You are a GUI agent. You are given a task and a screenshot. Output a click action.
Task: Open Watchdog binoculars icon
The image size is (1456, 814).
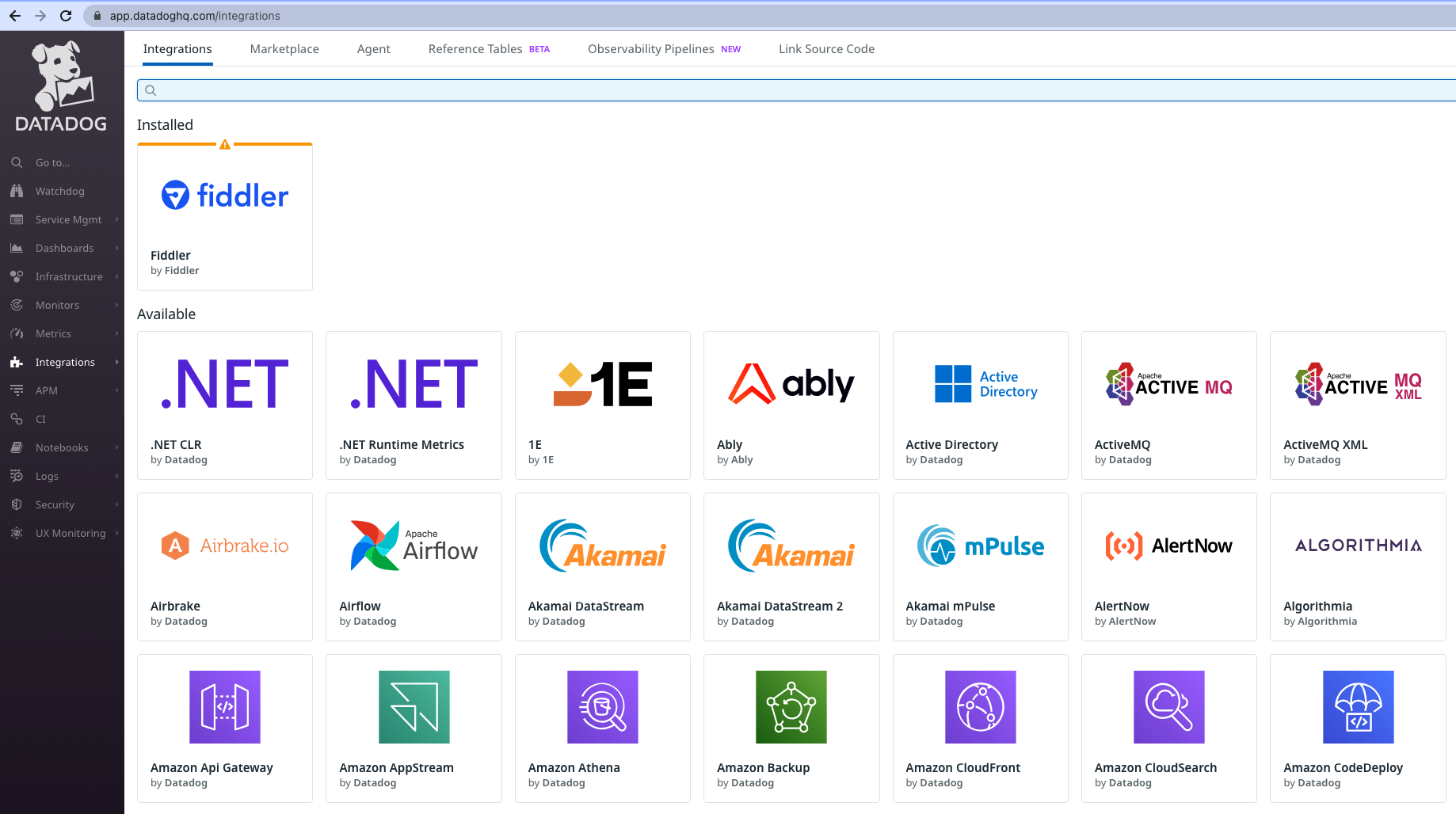click(x=17, y=191)
